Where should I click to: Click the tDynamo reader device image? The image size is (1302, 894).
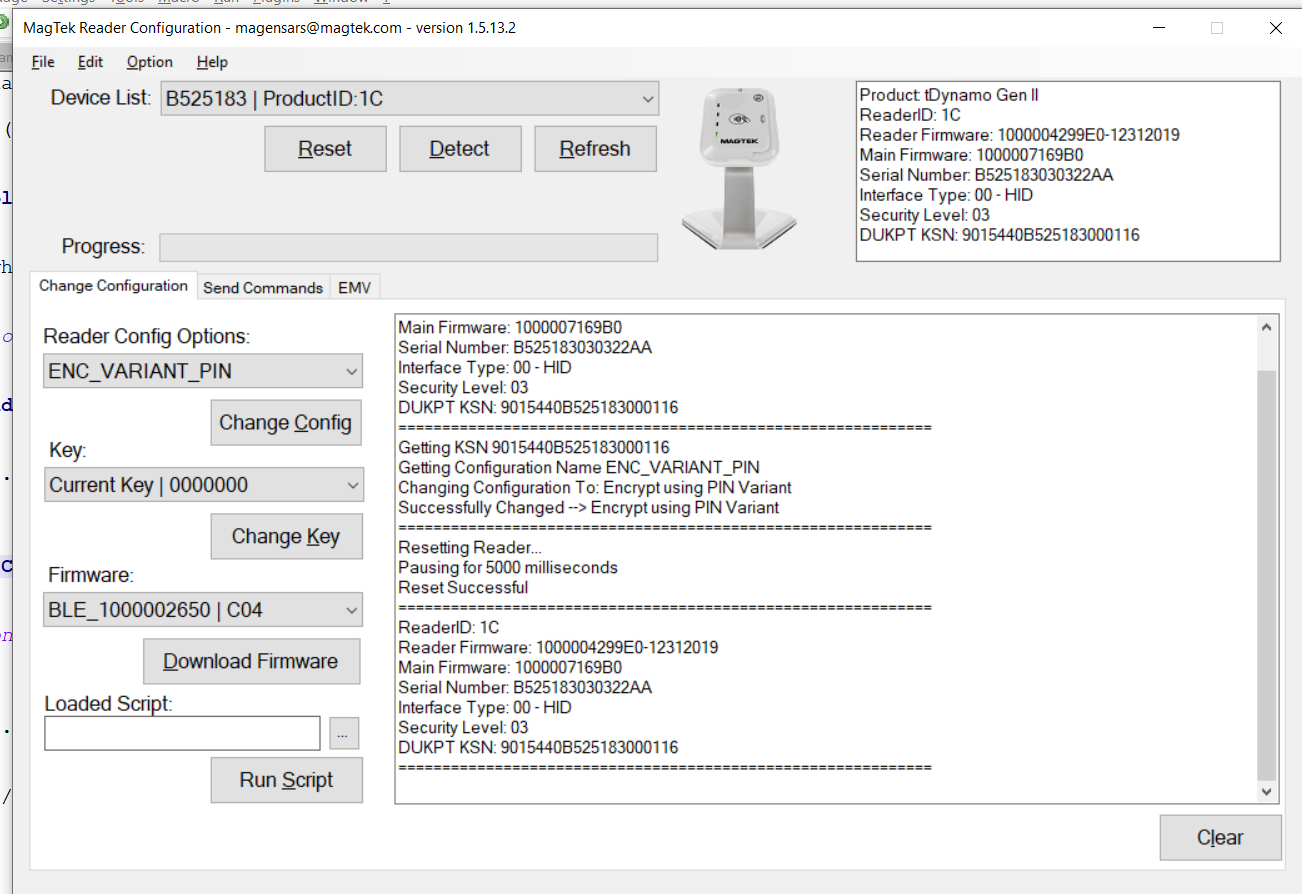[739, 169]
